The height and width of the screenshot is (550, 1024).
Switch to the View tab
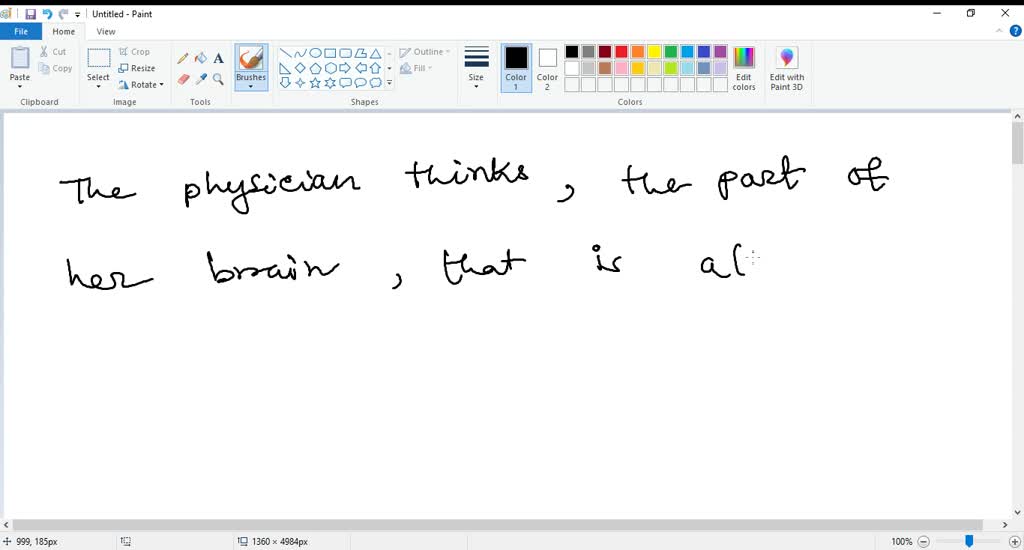[106, 32]
